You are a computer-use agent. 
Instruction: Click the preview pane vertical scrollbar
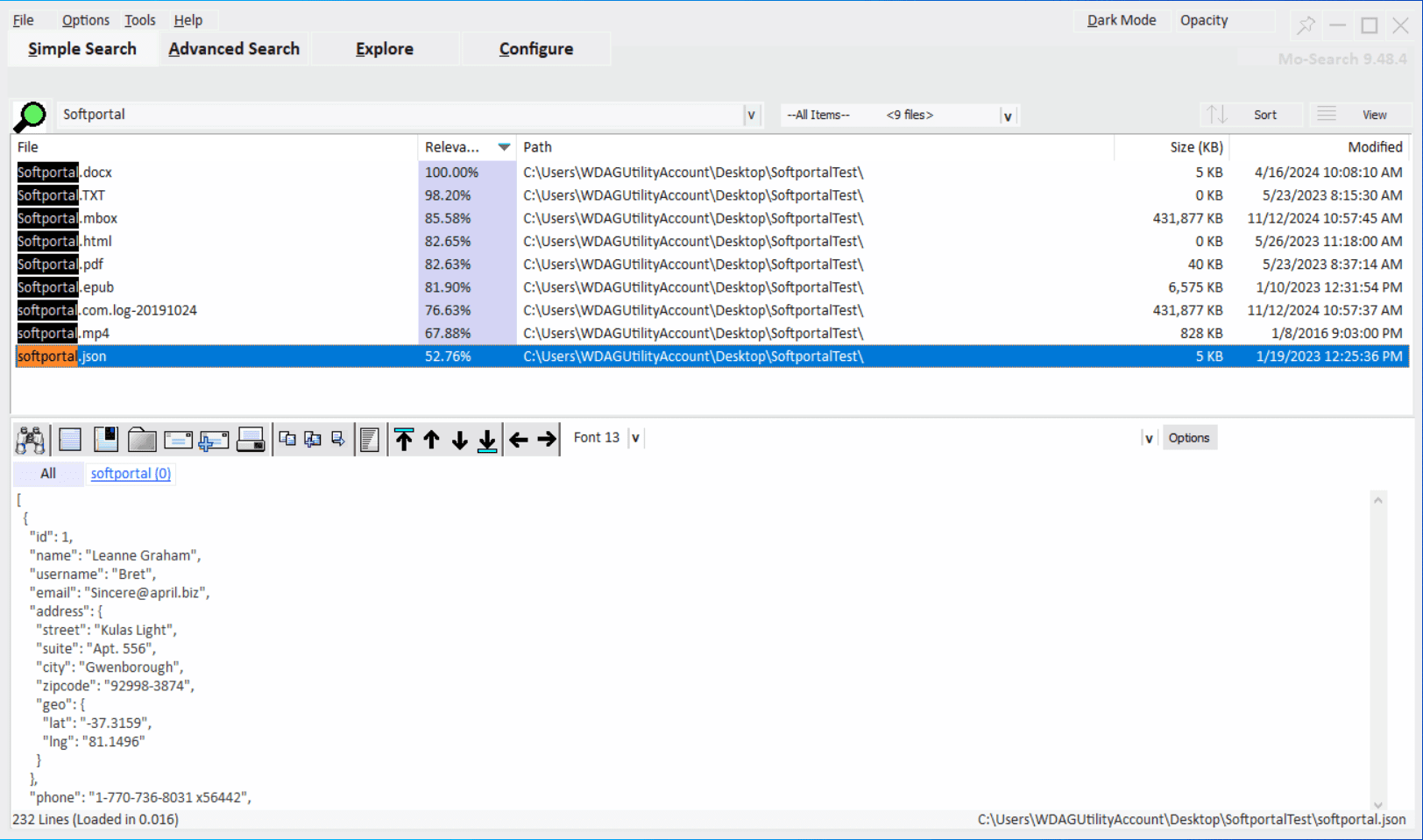1378,653
